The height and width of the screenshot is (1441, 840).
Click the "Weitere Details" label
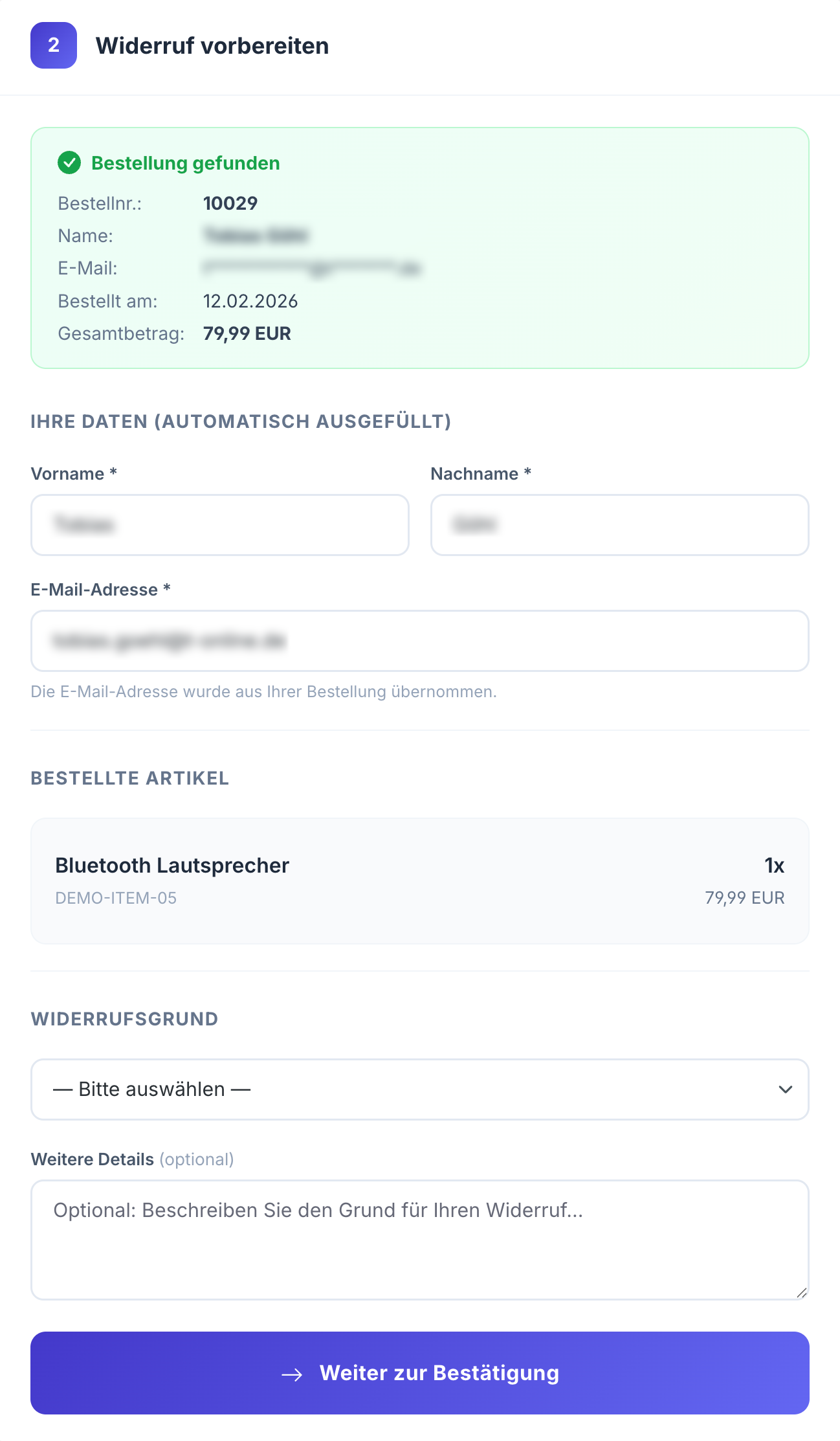(93, 1159)
